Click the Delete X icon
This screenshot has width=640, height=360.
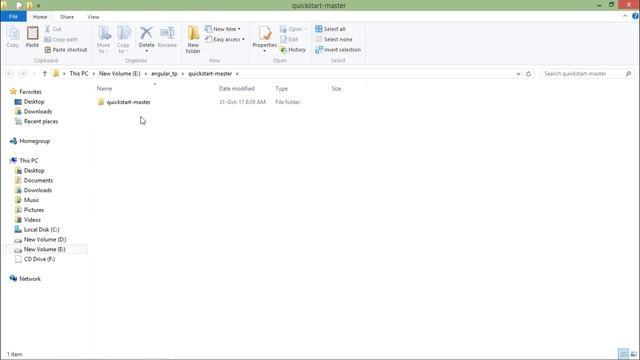(146, 33)
